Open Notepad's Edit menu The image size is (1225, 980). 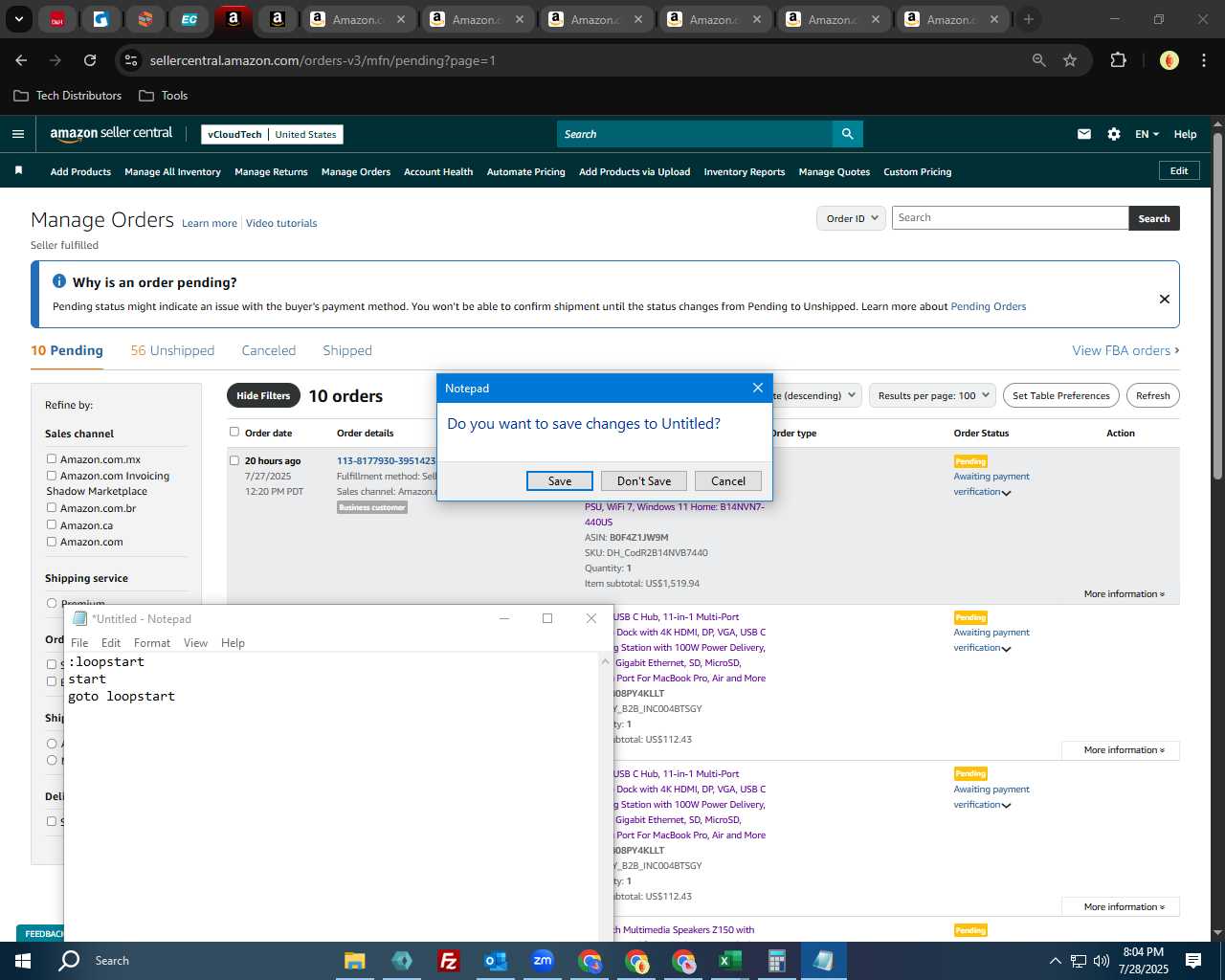(111, 643)
